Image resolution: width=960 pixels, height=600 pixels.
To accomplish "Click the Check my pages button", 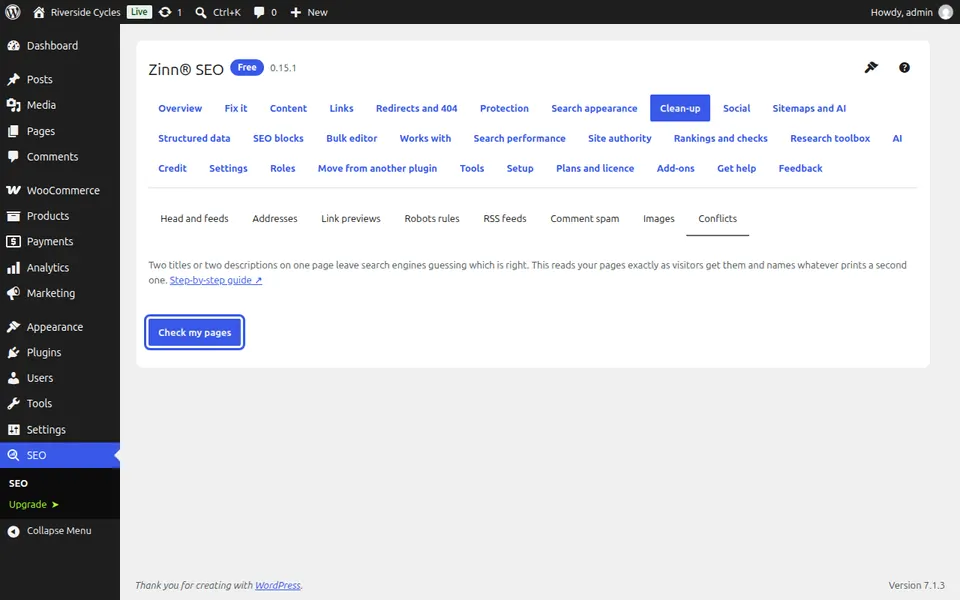I will (x=195, y=332).
